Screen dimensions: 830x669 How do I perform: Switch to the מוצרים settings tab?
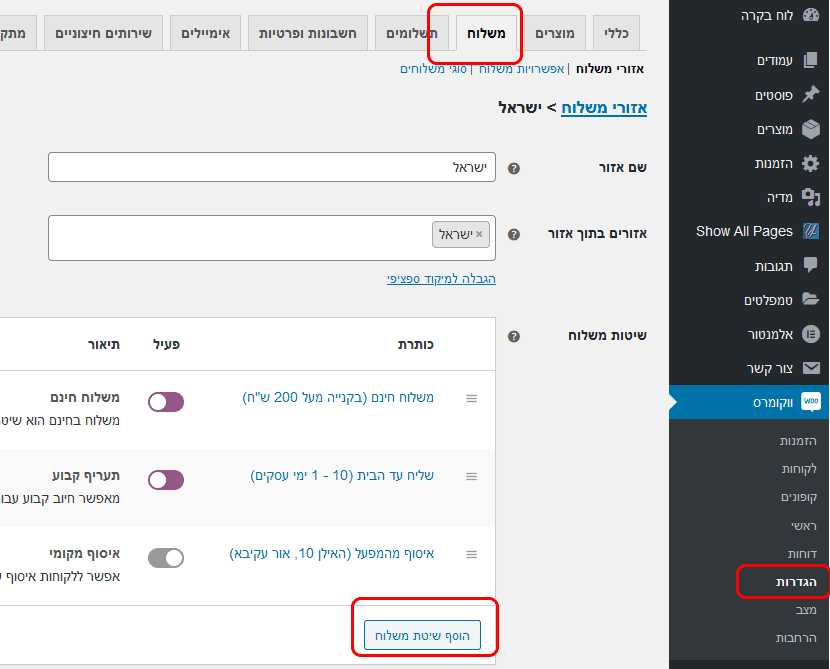[554, 33]
